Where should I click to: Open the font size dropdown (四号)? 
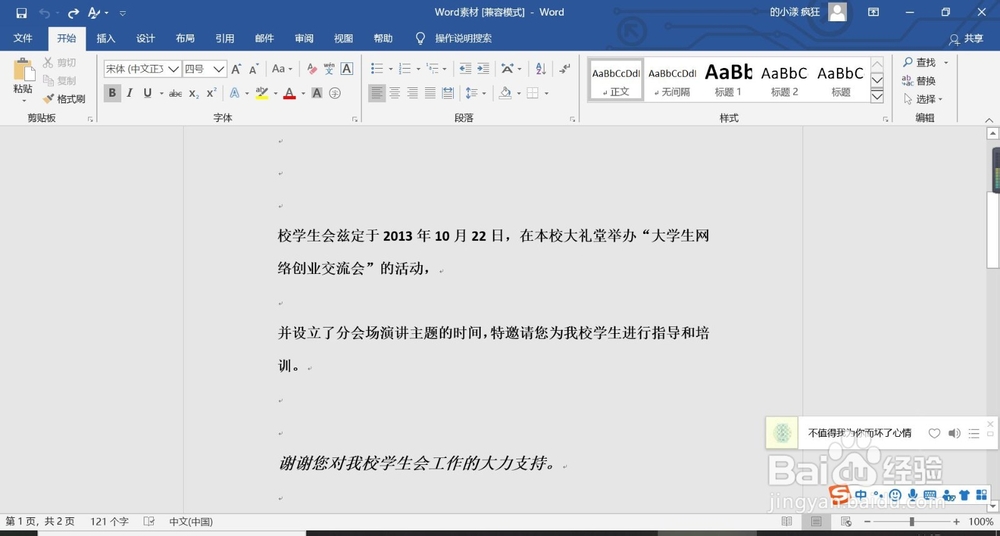[219, 69]
